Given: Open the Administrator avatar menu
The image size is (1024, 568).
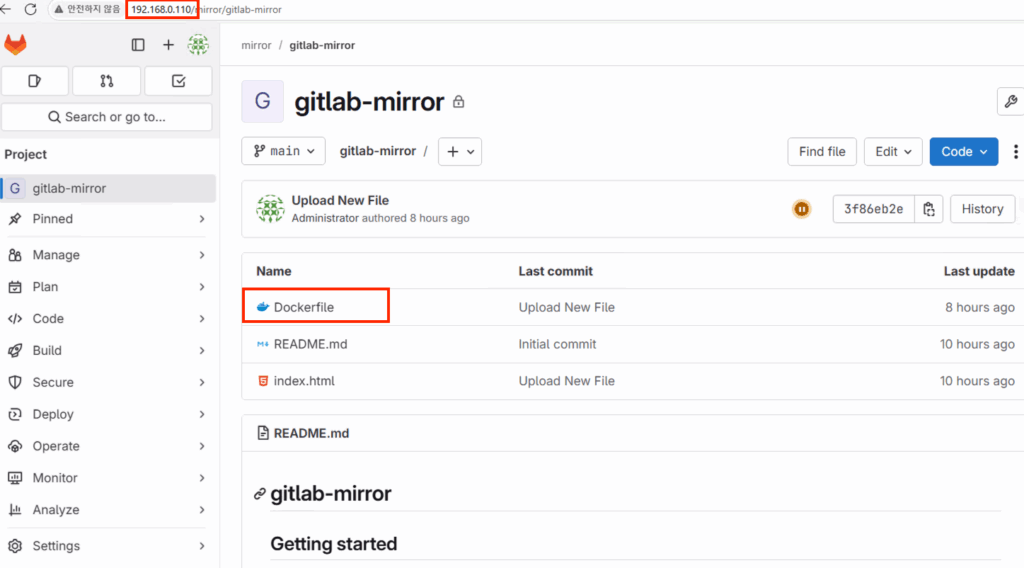Looking at the screenshot, I should (199, 44).
